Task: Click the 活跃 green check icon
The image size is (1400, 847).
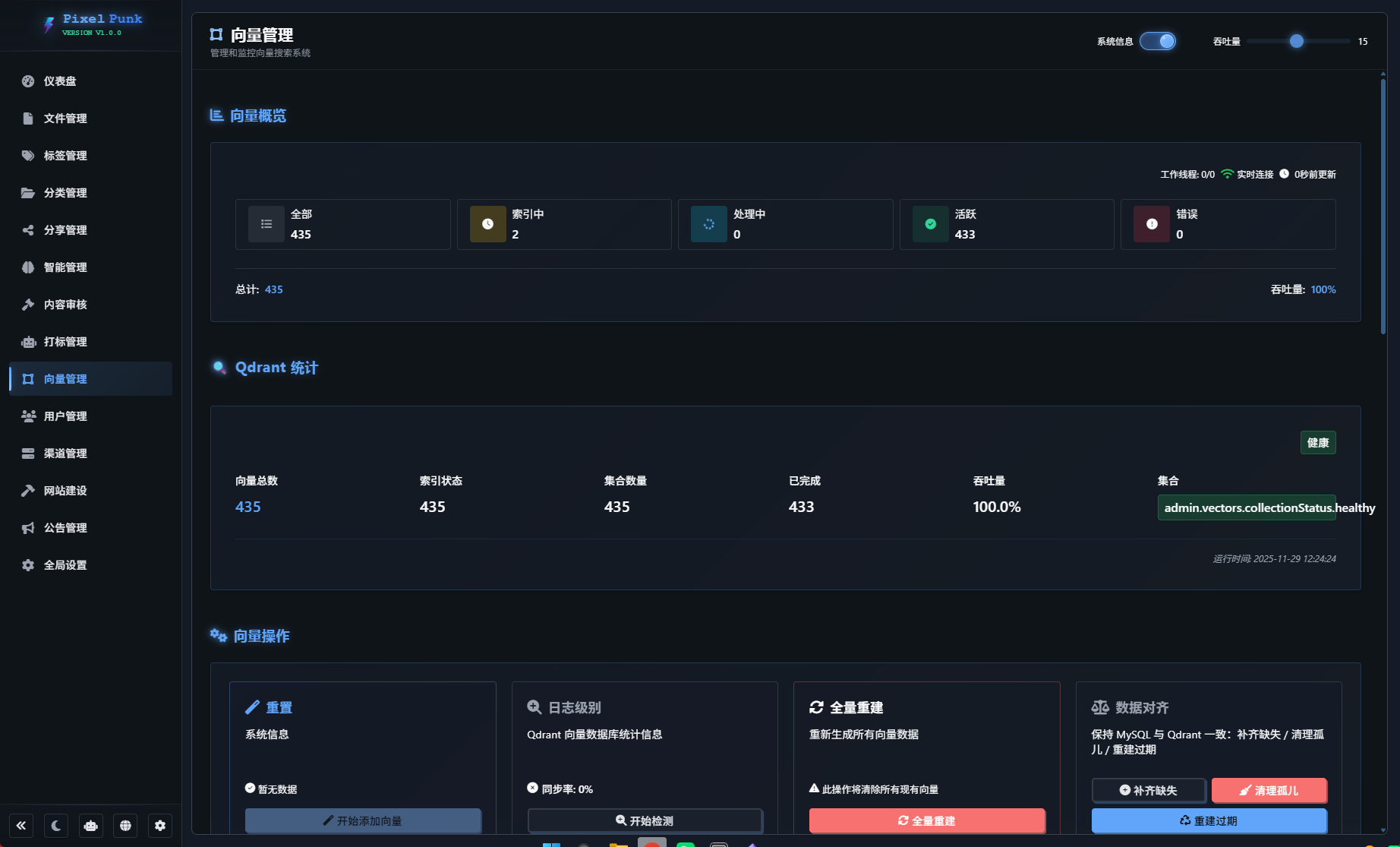Action: click(x=930, y=224)
